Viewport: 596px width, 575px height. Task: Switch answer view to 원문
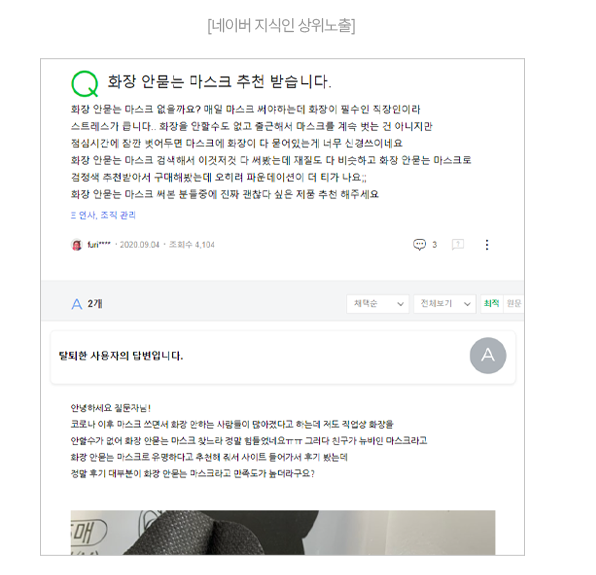(514, 303)
